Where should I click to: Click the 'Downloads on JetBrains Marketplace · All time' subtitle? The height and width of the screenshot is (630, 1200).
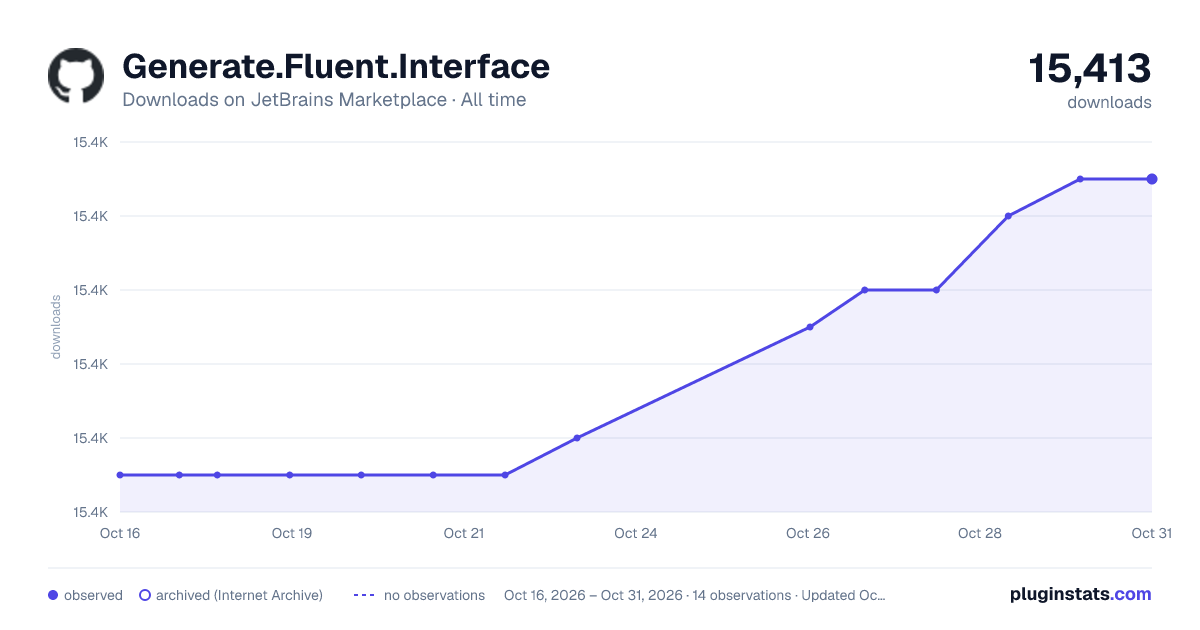(324, 100)
